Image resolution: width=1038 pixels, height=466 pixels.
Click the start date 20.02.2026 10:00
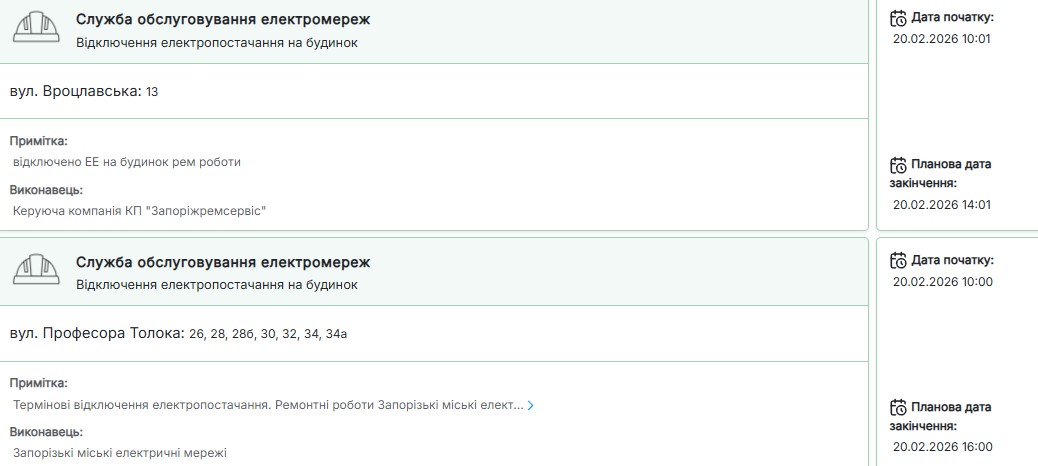click(x=941, y=282)
